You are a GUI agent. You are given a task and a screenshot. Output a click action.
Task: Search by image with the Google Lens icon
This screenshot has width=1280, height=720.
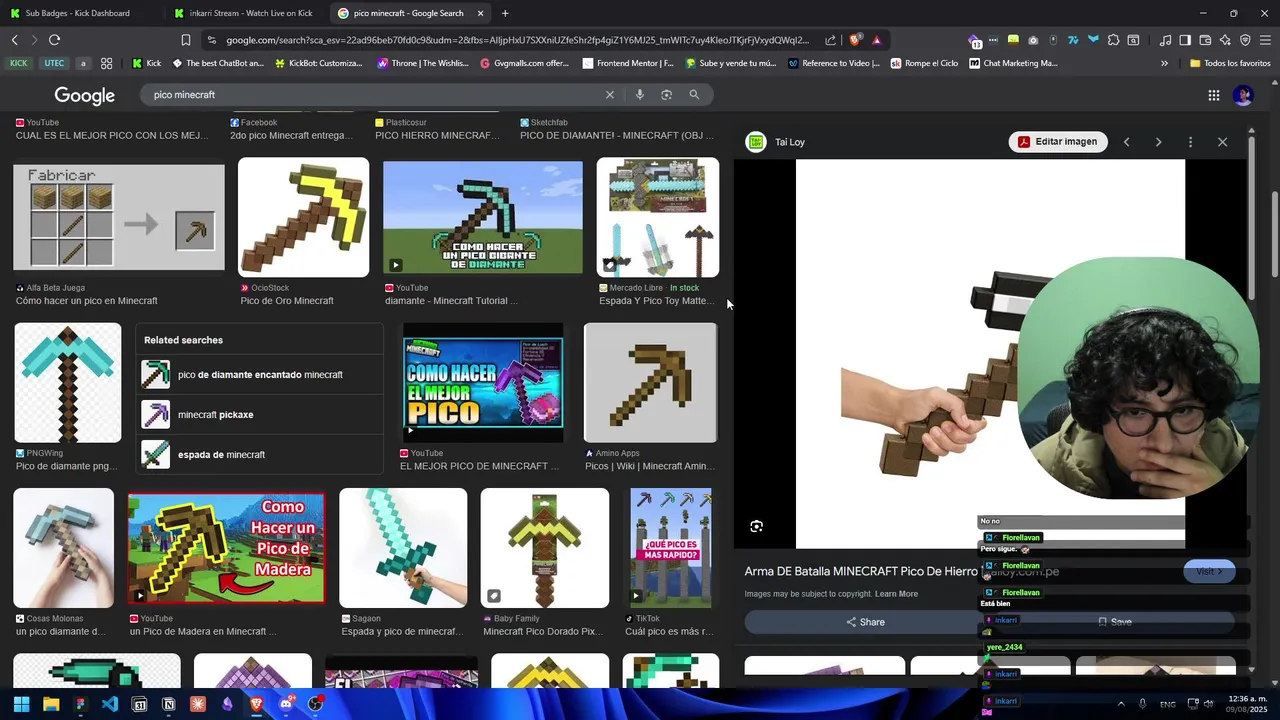[667, 95]
